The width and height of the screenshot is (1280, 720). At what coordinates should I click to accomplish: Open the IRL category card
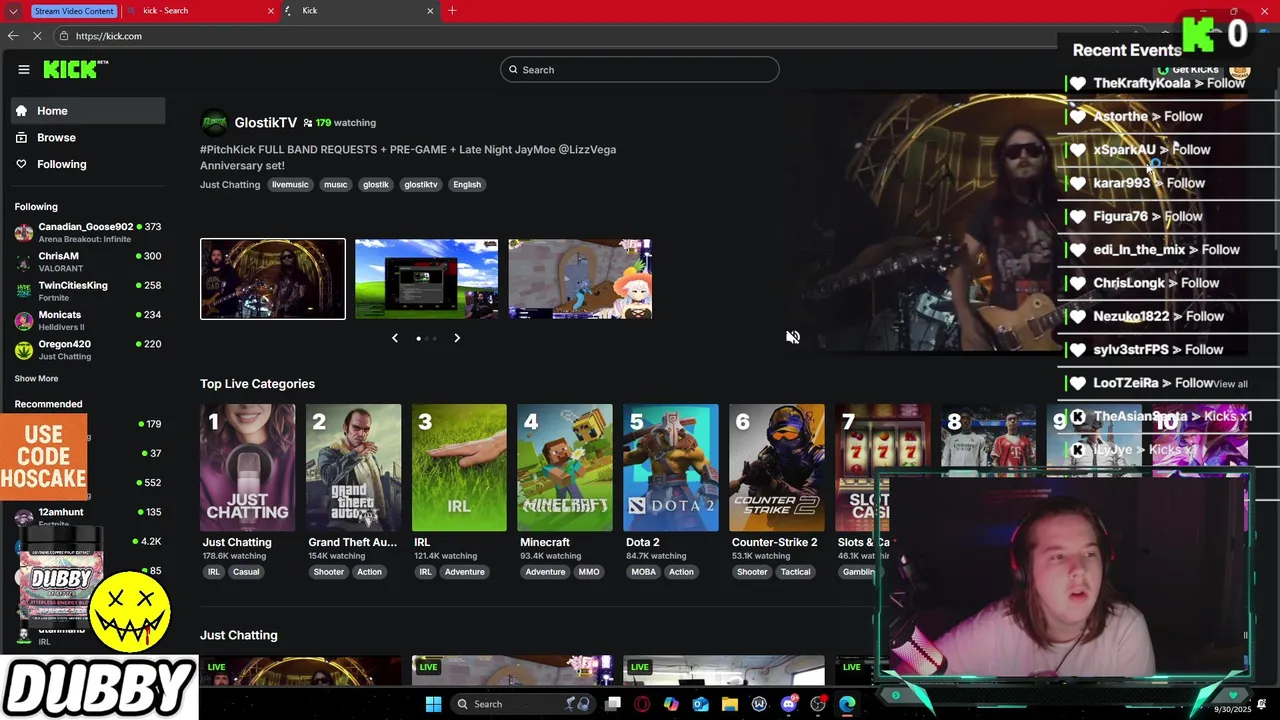(x=459, y=467)
